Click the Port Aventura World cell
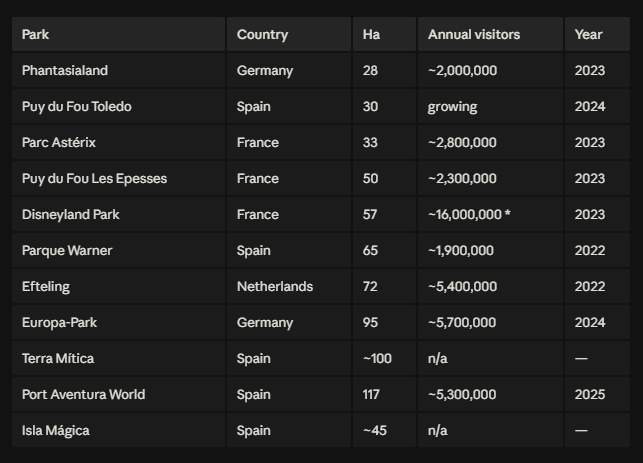 click(119, 395)
